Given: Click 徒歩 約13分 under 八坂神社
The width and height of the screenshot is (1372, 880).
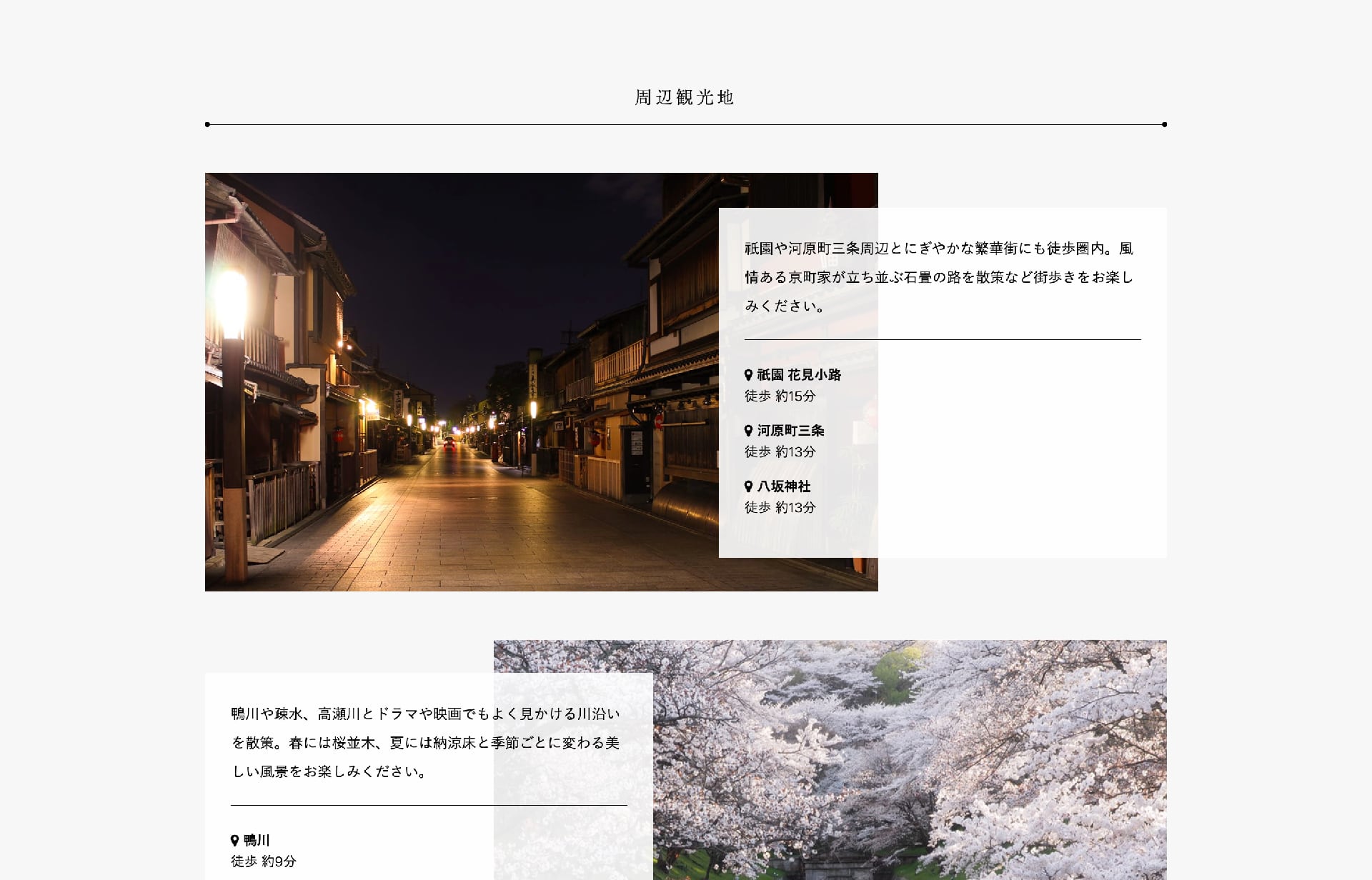Looking at the screenshot, I should (780, 507).
